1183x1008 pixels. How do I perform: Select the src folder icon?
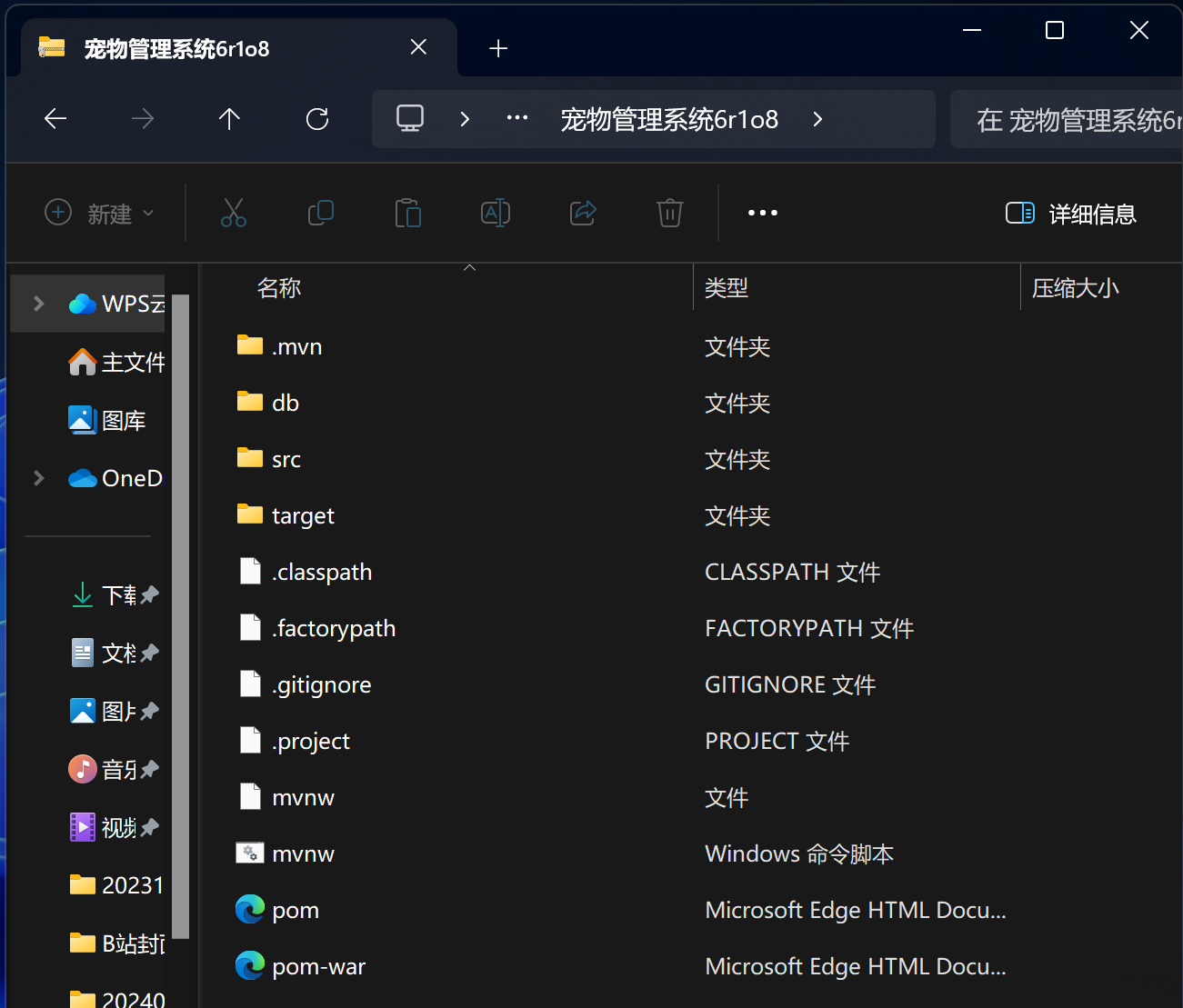coord(250,458)
